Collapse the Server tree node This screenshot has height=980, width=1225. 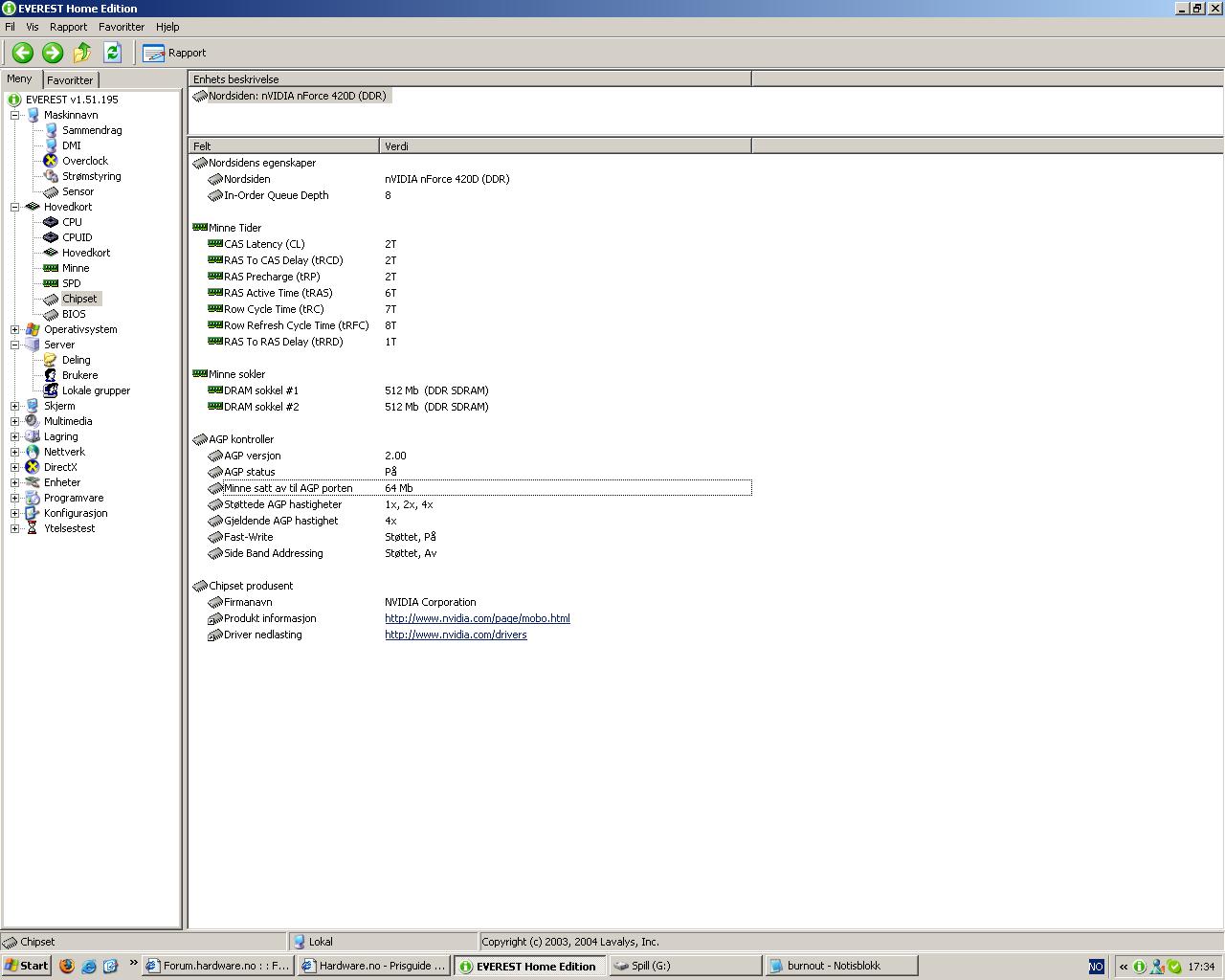15,345
